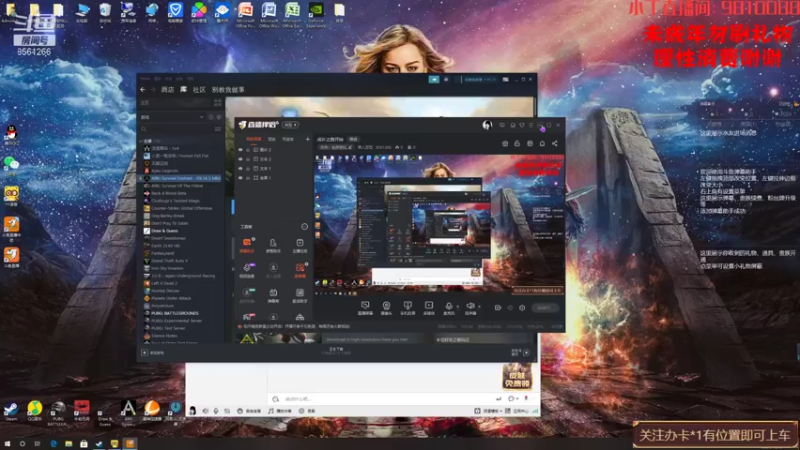Select PUBG: Test Server
Viewport: 800px width, 450px height.
[x=168, y=328]
